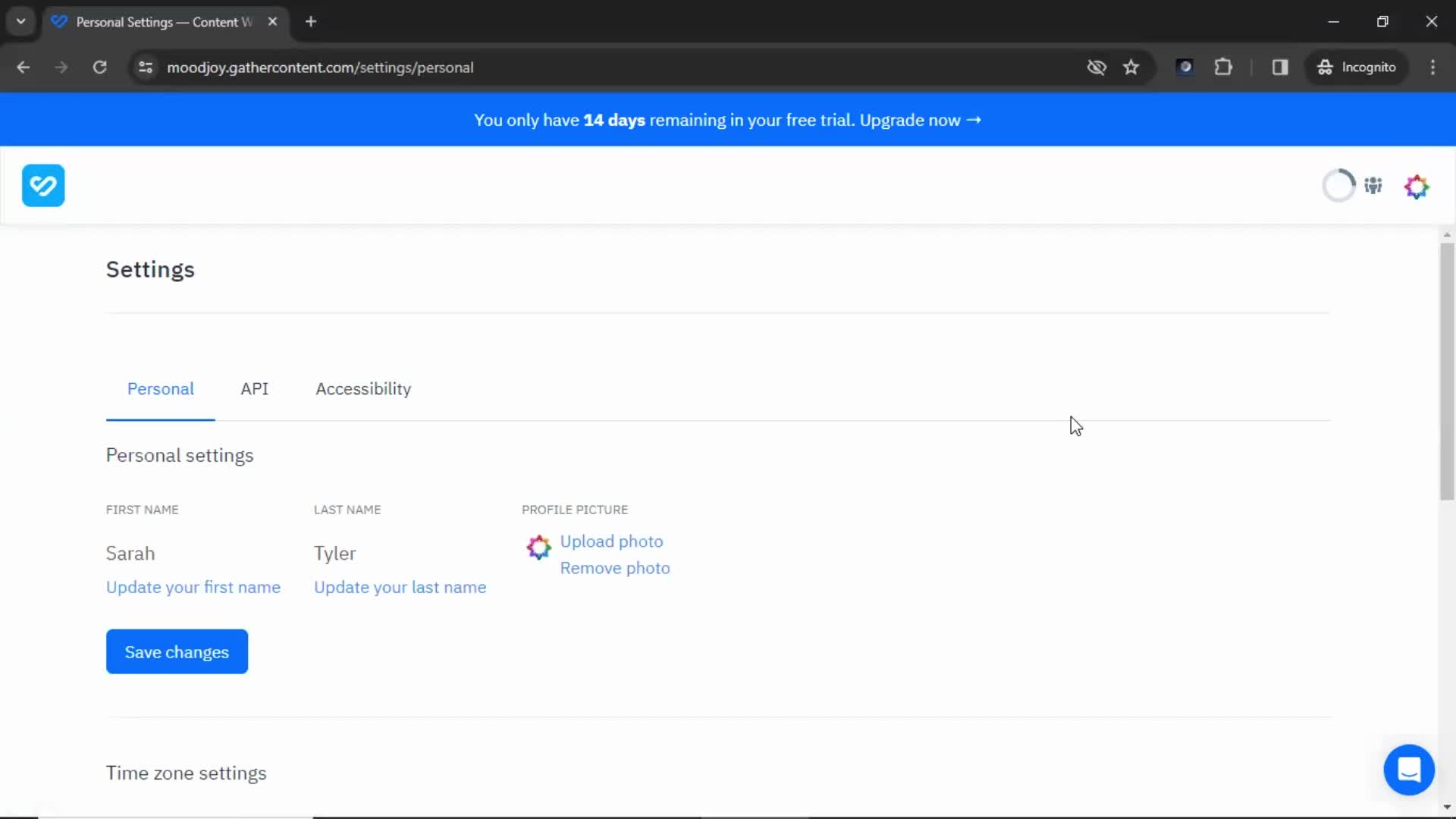
Task: Open the people/team icon in header
Action: [x=1373, y=186]
